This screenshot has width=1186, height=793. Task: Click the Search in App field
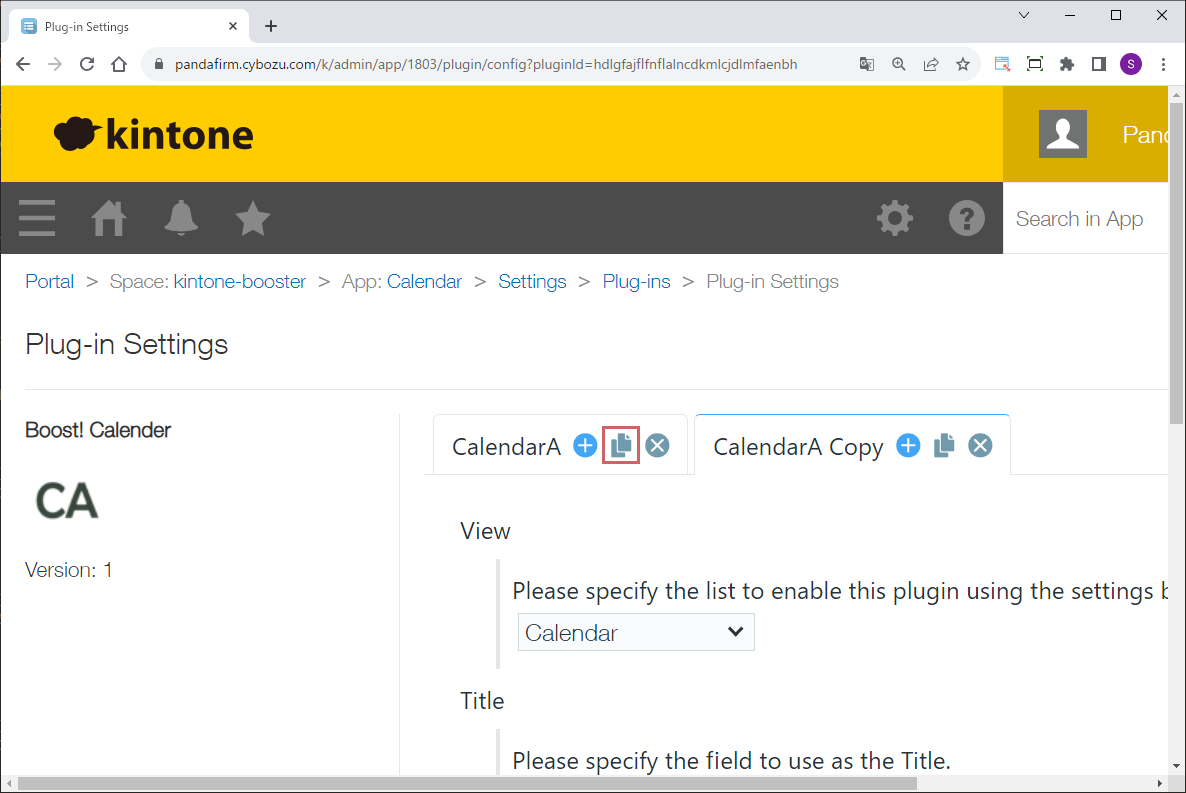coord(1085,219)
